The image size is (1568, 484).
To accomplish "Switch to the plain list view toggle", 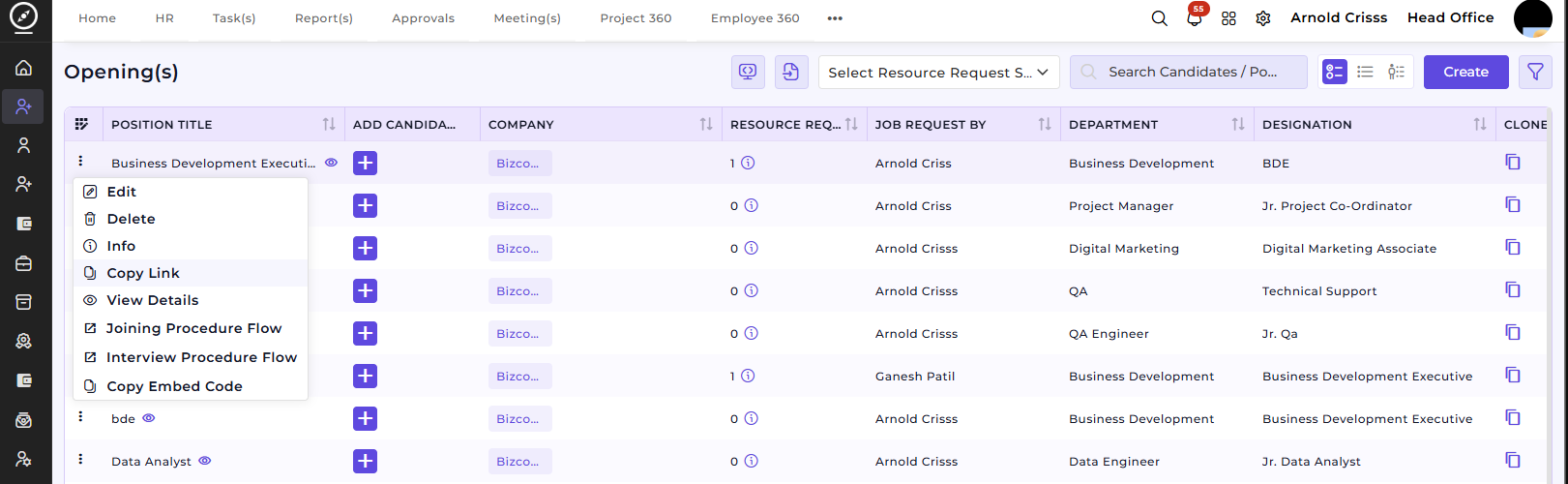I will pyautogui.click(x=1365, y=72).
